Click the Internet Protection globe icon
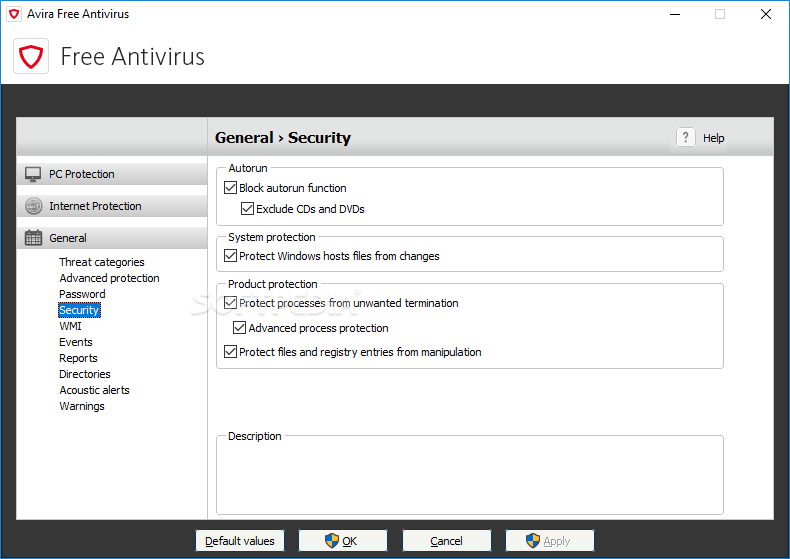The width and height of the screenshot is (790, 559). tap(33, 206)
